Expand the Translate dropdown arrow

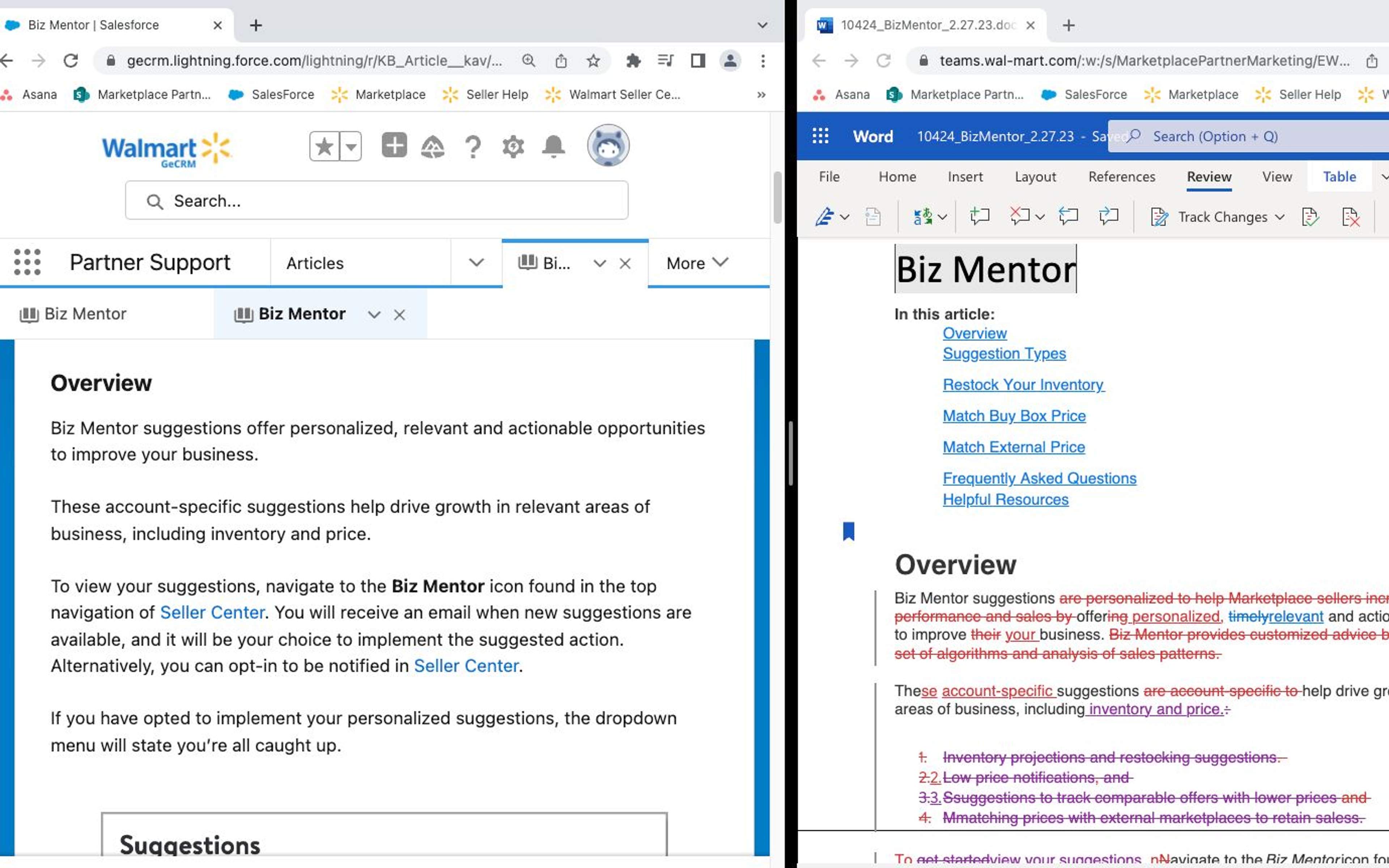coord(942,217)
